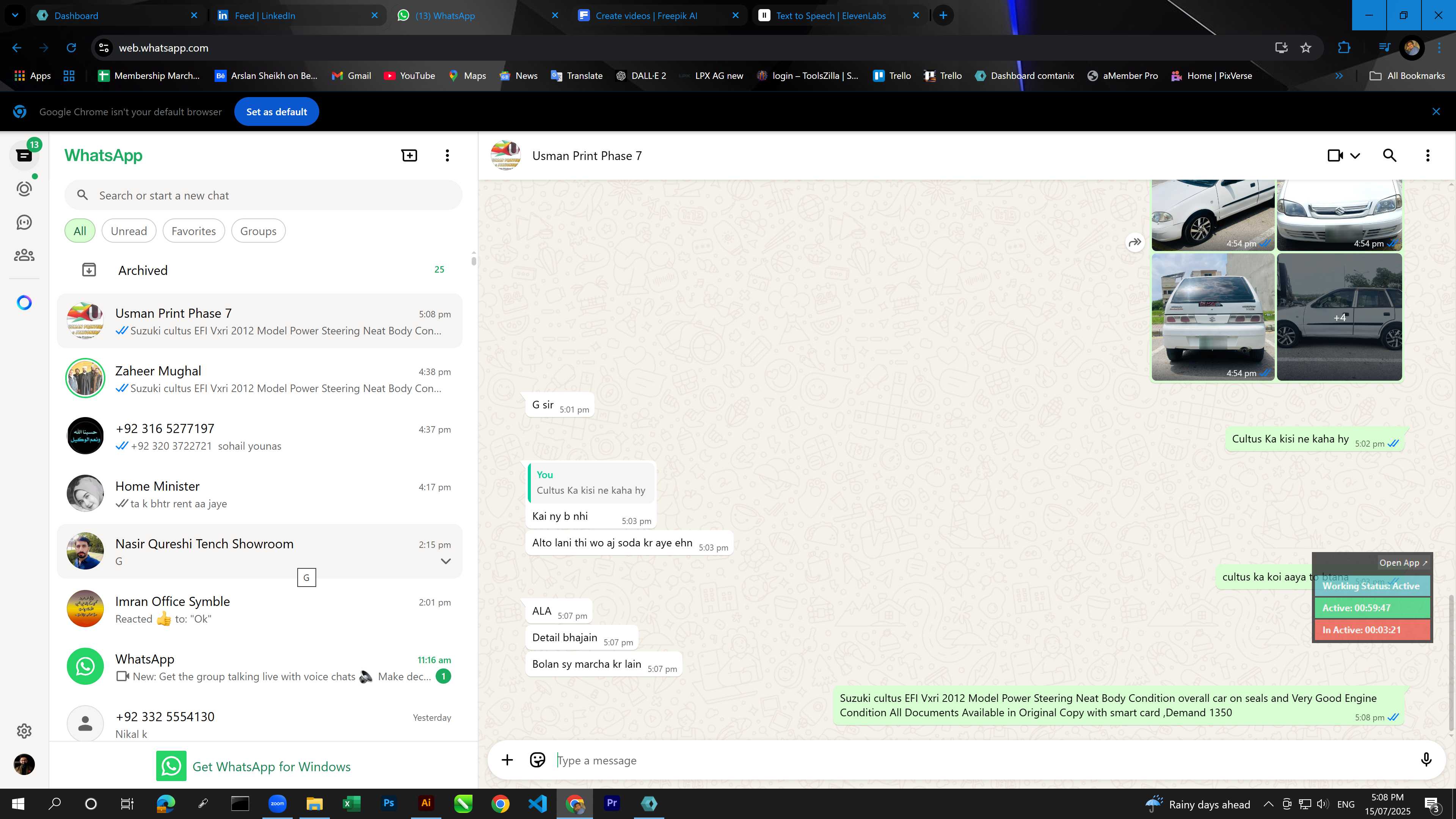Show hidden system tray icons
The height and width of the screenshot is (819, 1456).
pos(1268,804)
